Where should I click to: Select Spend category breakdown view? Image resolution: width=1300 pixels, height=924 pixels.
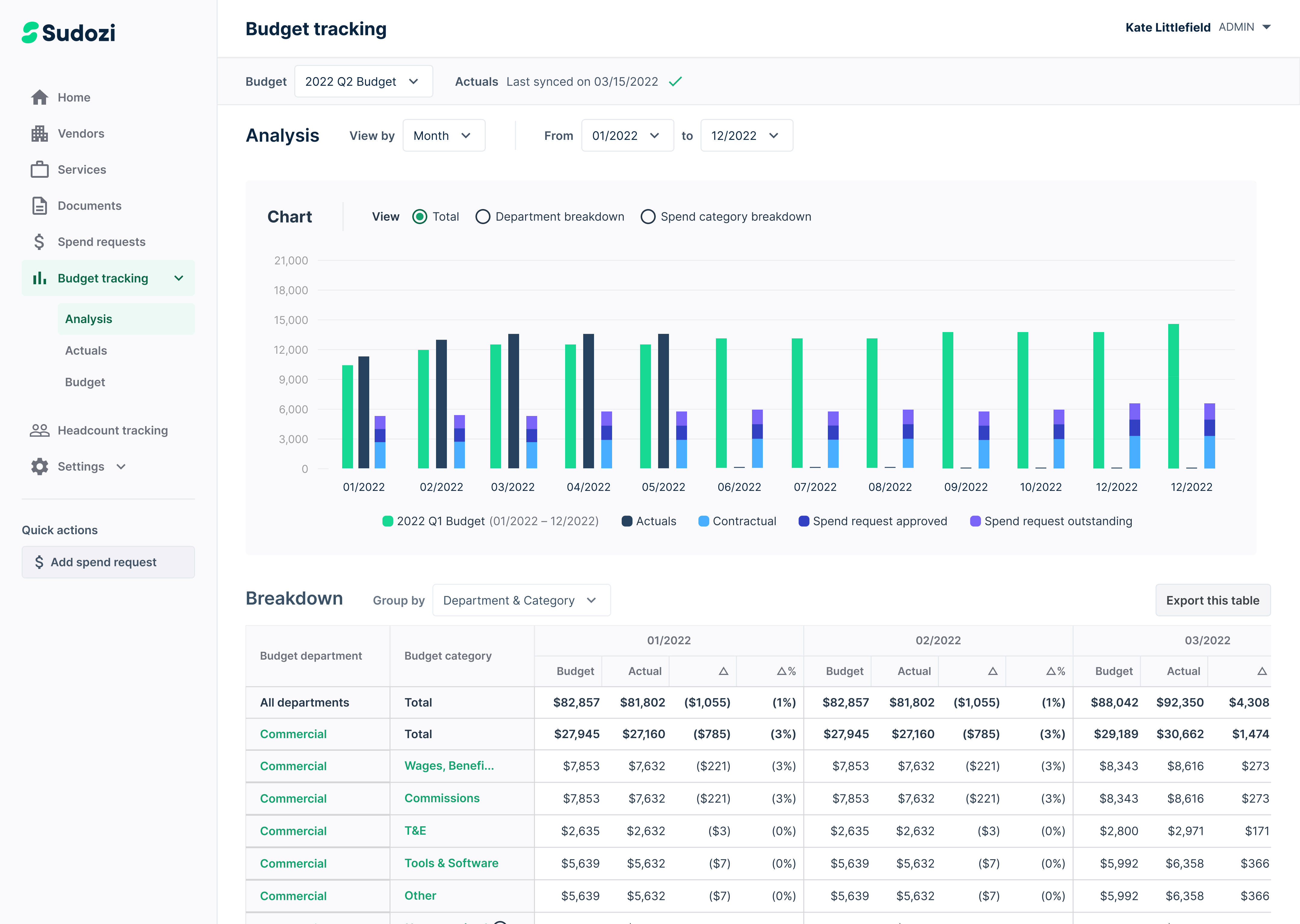pyautogui.click(x=648, y=217)
